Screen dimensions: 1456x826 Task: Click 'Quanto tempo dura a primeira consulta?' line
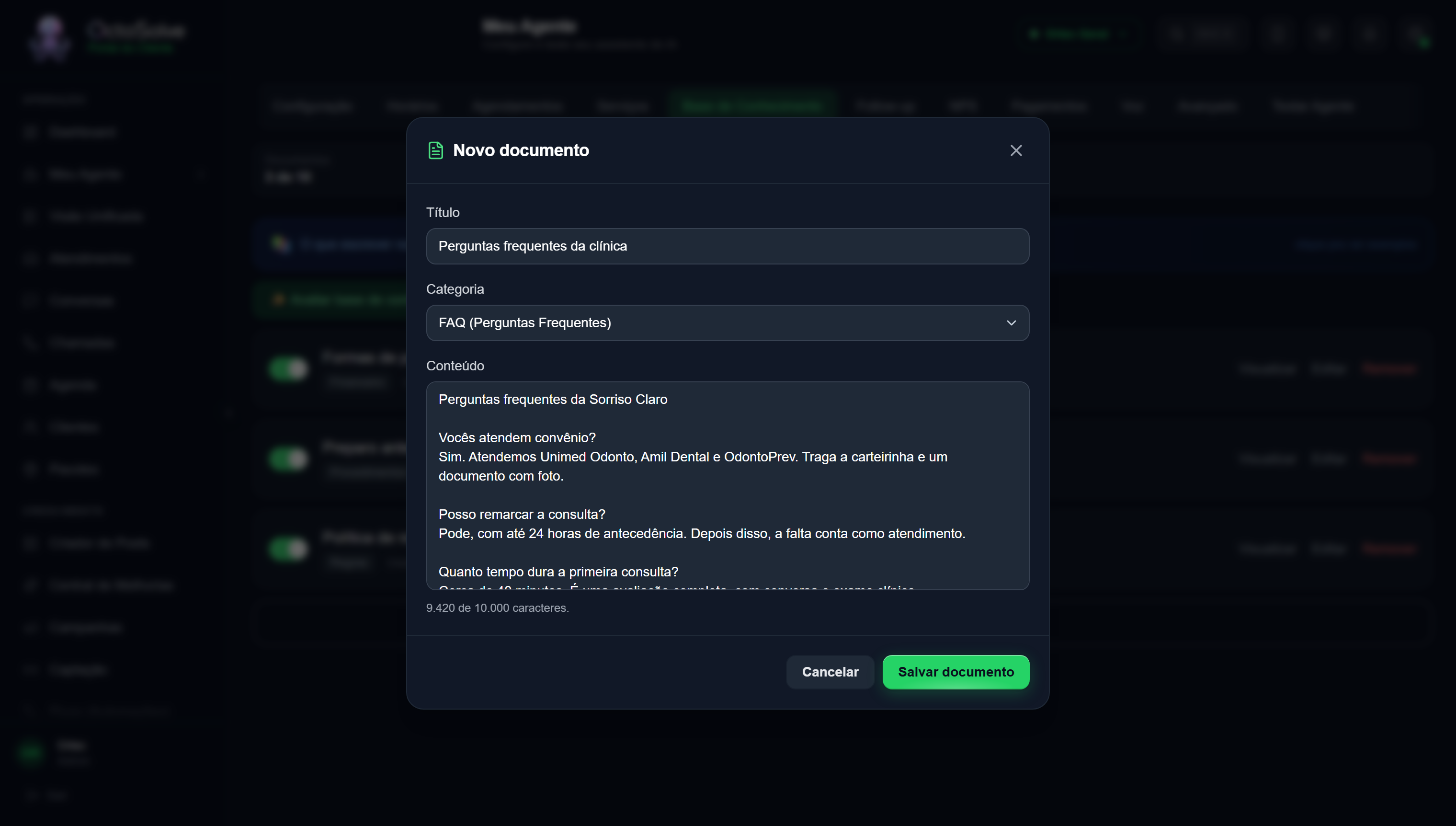coord(558,571)
